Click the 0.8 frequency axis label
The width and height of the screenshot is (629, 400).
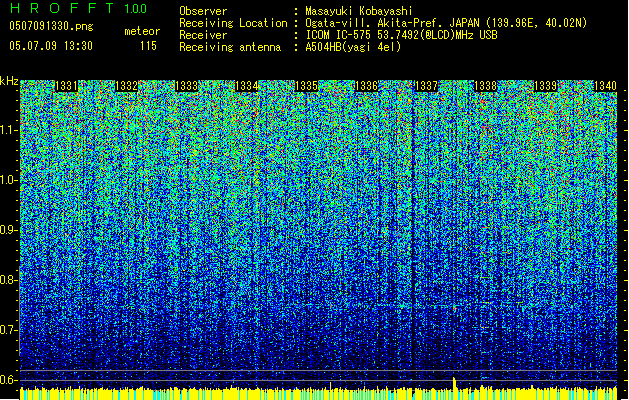tap(8, 280)
